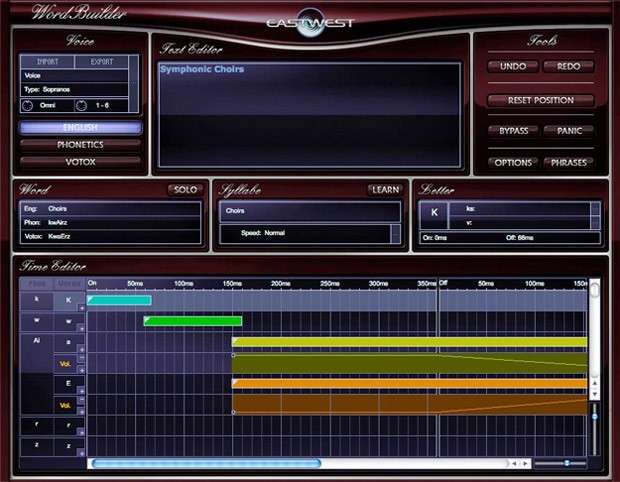This screenshot has width=620, height=482.
Task: Click the yellow a phoneme bar
Action: [x=410, y=342]
